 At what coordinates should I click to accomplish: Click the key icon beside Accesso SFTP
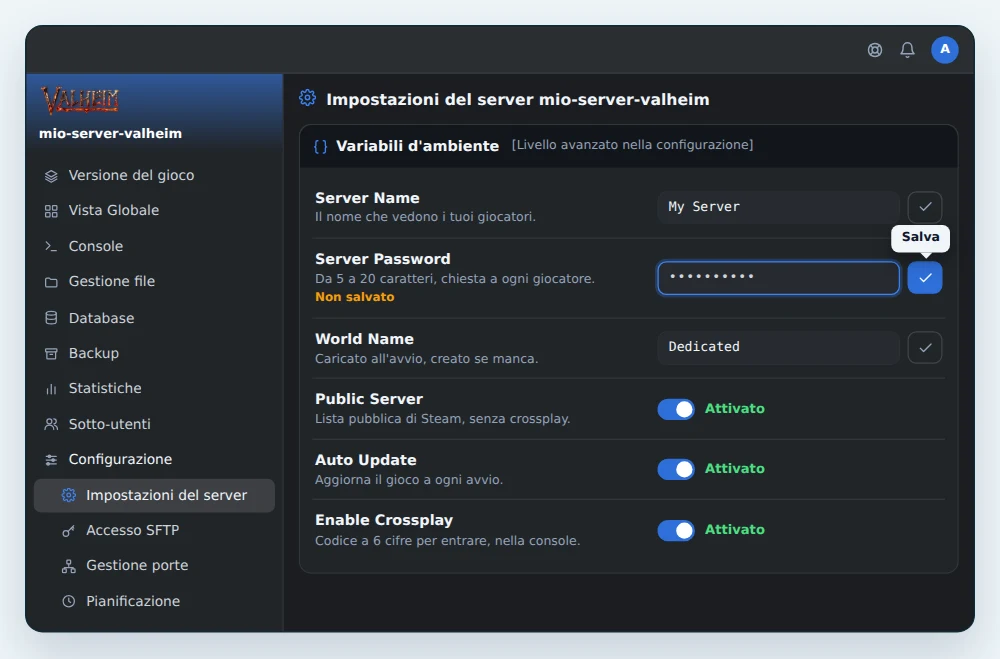coord(69,531)
